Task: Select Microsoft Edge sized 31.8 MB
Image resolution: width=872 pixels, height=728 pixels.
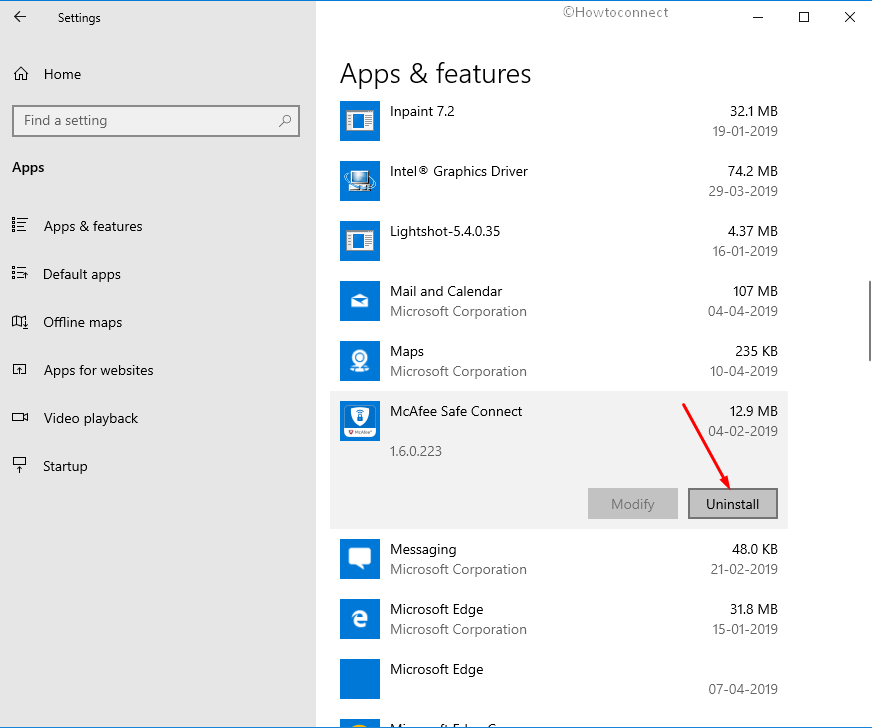Action: tap(437, 610)
